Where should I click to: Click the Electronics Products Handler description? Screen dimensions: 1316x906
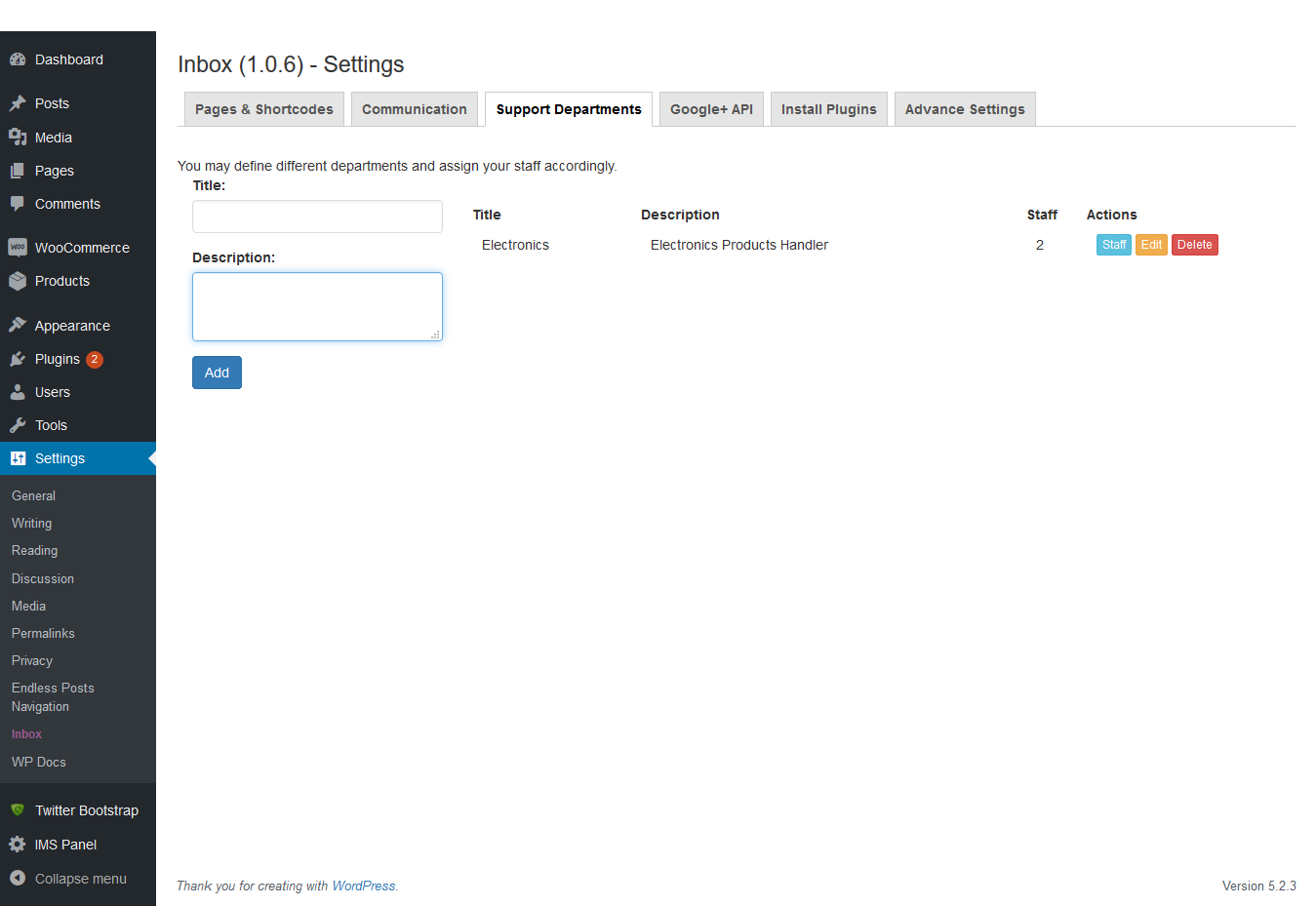coord(739,245)
